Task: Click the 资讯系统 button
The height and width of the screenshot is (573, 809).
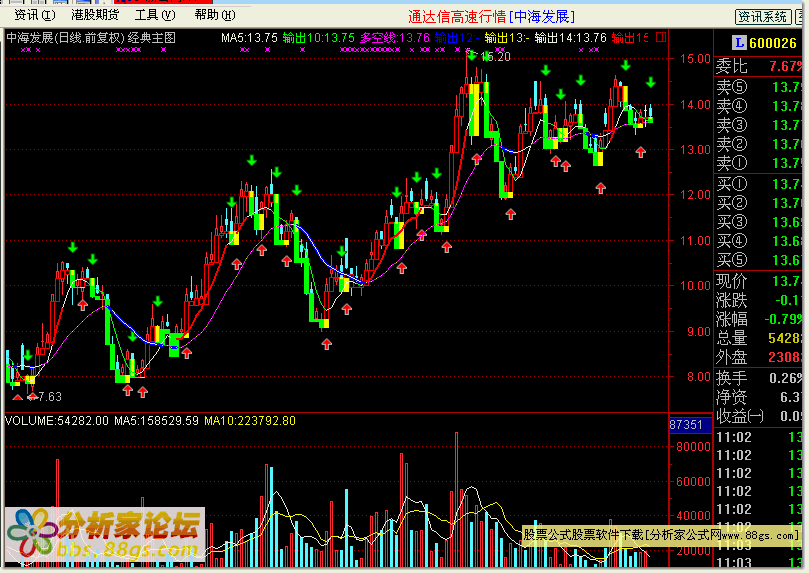Action: [763, 17]
